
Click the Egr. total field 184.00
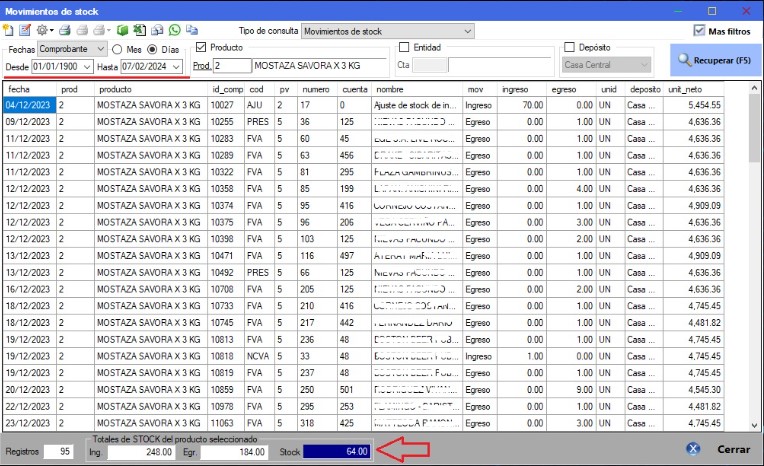pyautogui.click(x=234, y=452)
